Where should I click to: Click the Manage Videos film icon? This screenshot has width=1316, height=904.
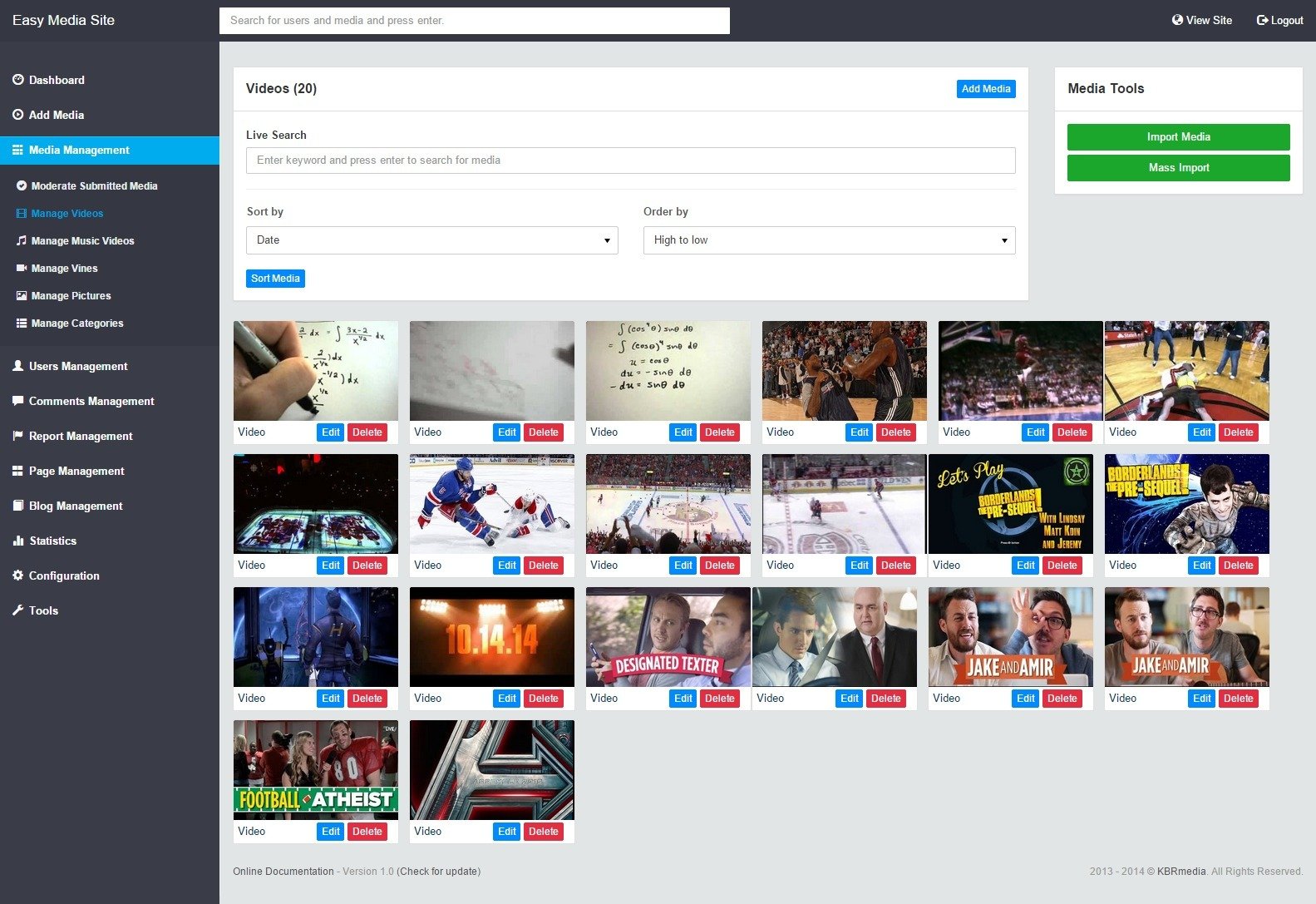pos(22,213)
